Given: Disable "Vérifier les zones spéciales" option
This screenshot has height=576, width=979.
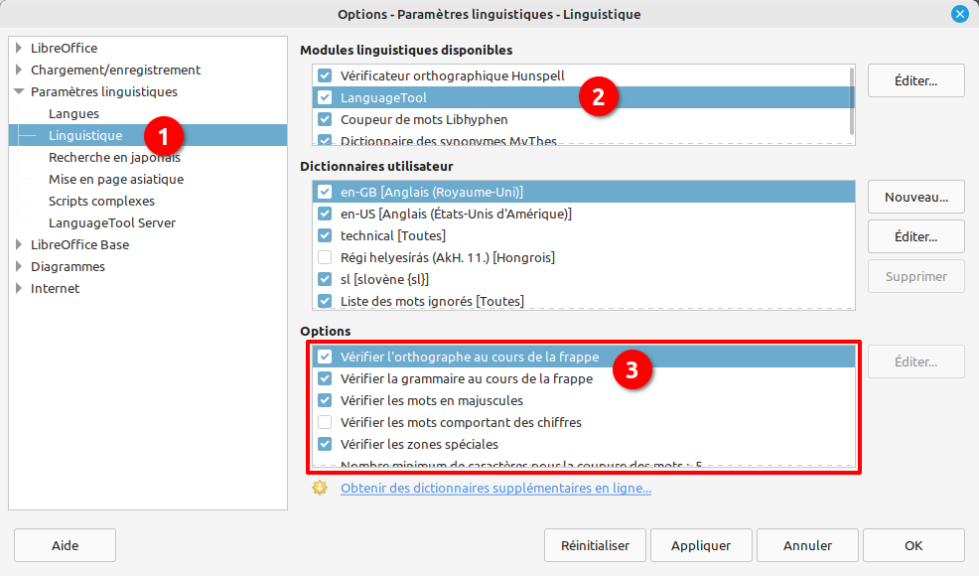Looking at the screenshot, I should click(x=326, y=444).
